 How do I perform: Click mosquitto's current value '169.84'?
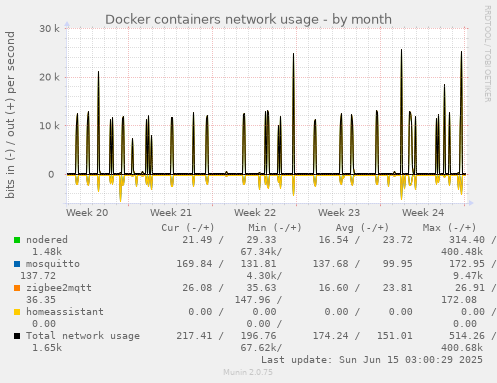[194, 264]
